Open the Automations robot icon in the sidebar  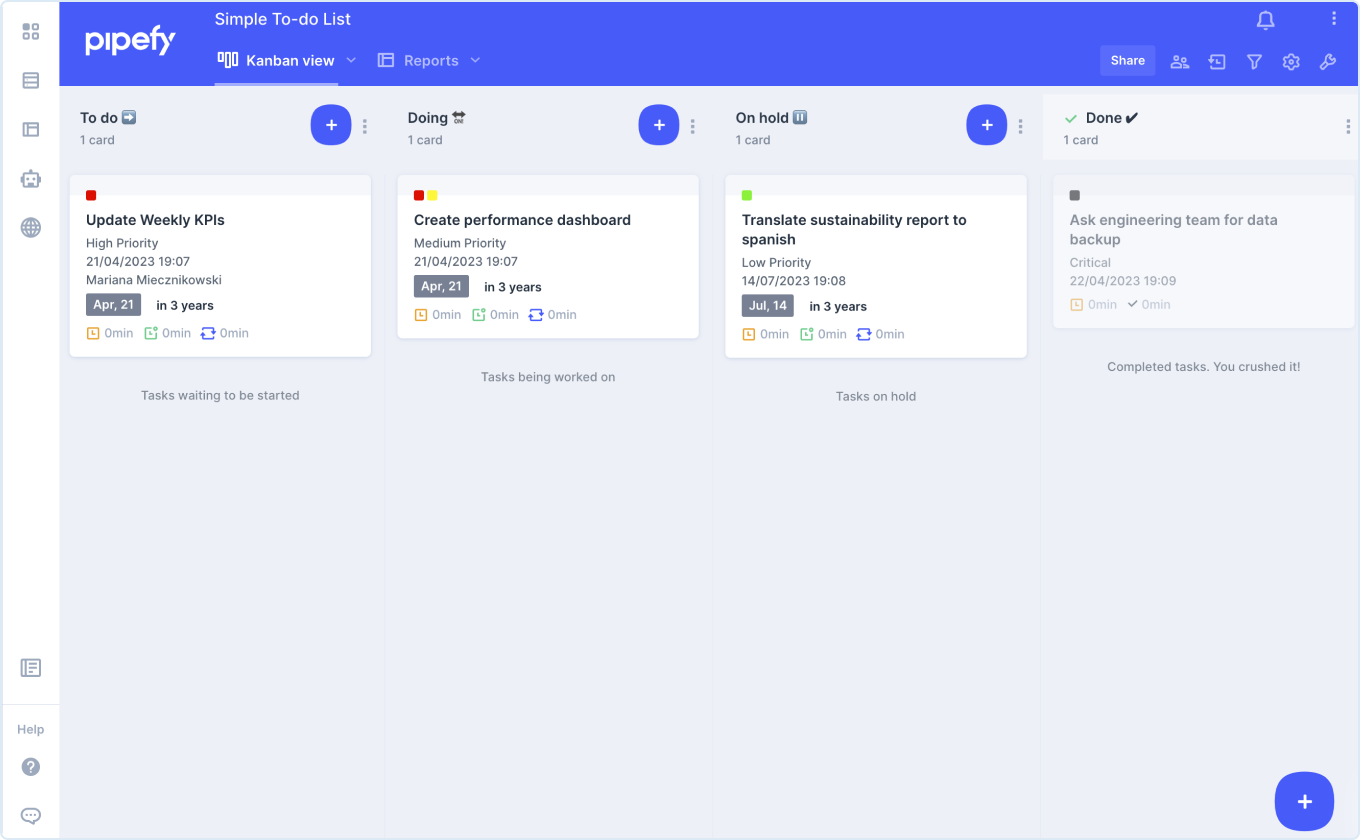31,179
